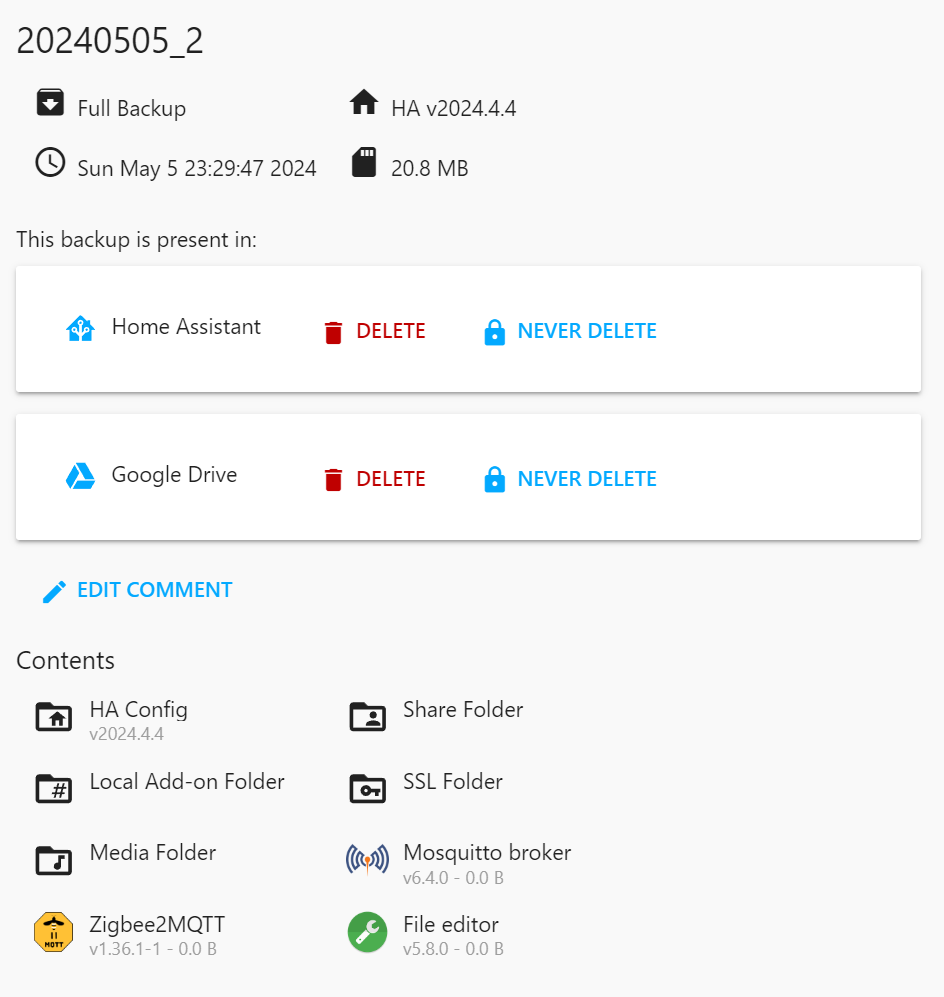Click the File editor wrench icon
Image resolution: width=944 pixels, height=997 pixels.
click(x=367, y=932)
